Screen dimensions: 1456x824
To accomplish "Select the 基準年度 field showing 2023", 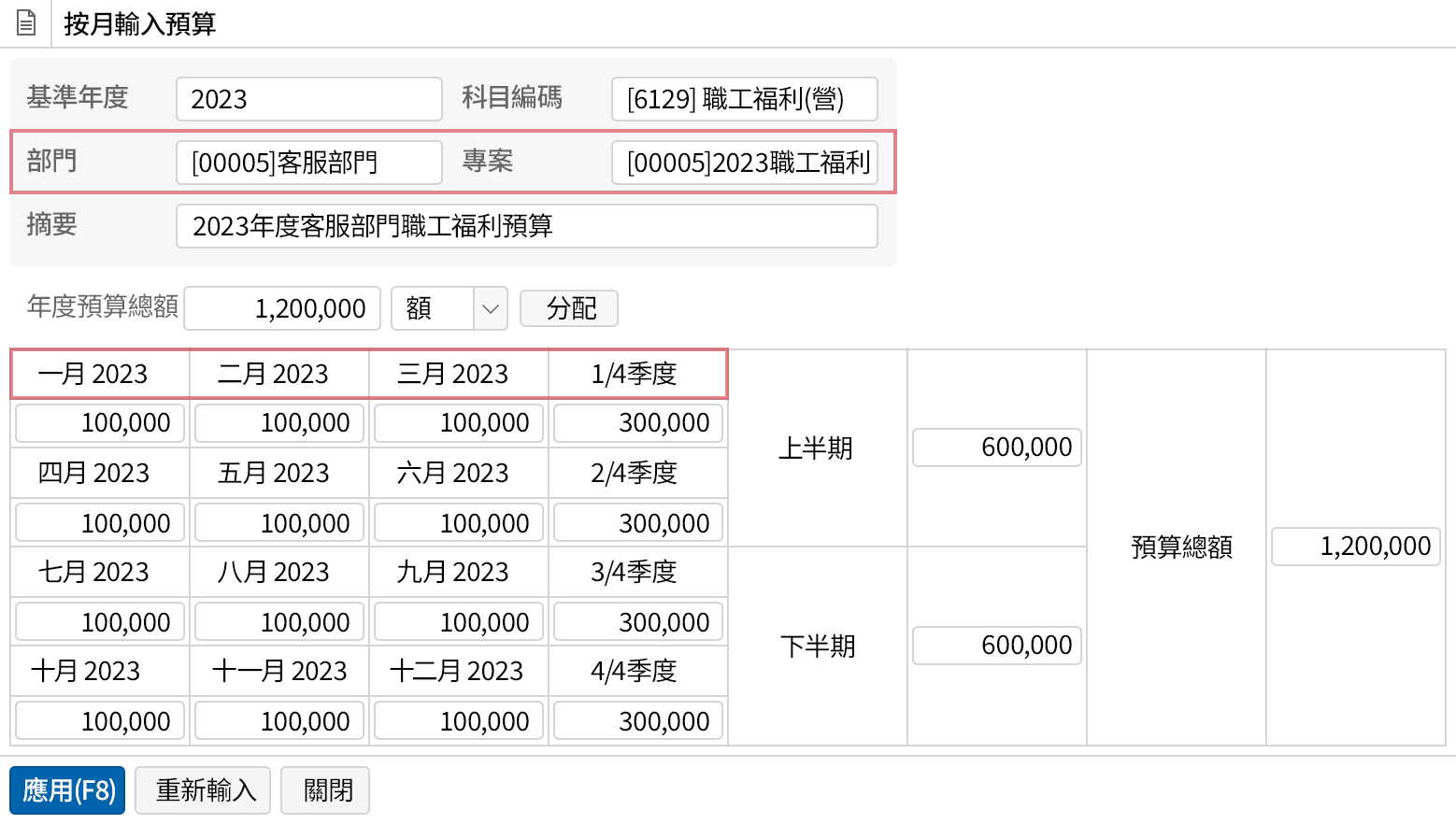I will pos(308,98).
